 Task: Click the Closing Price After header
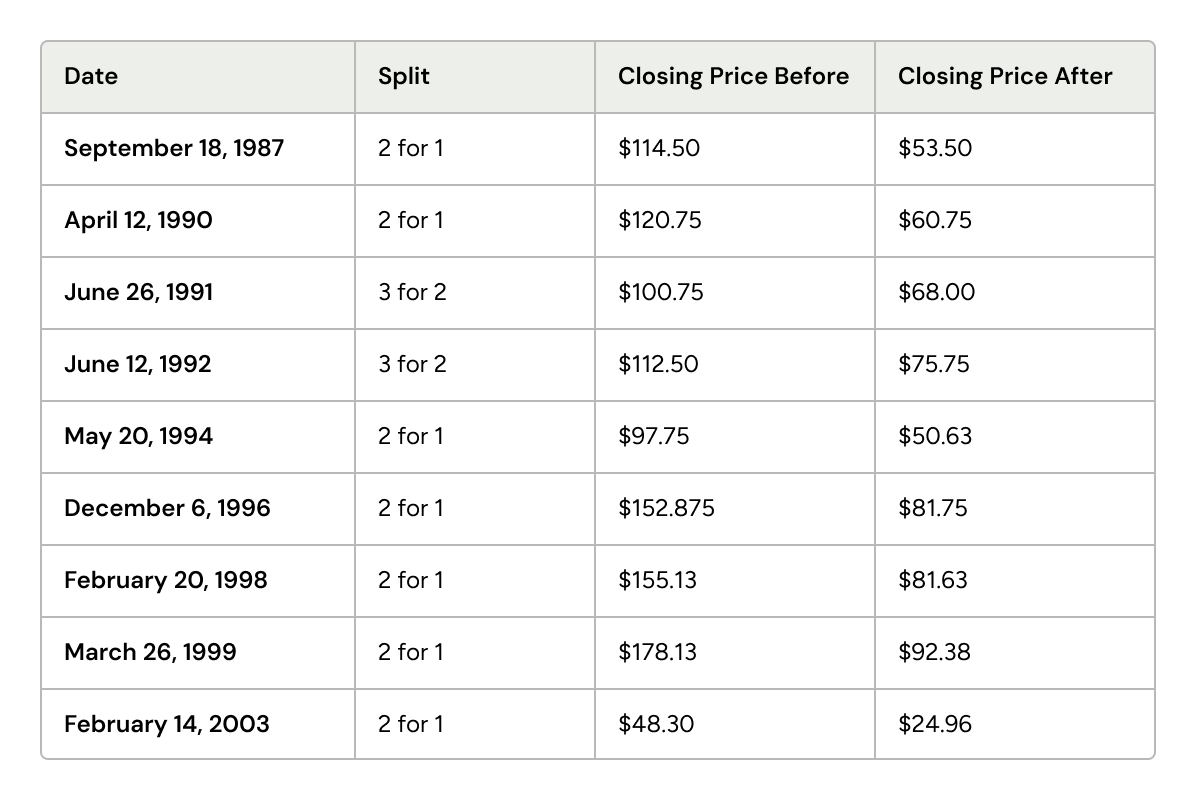pyautogui.click(x=1005, y=76)
